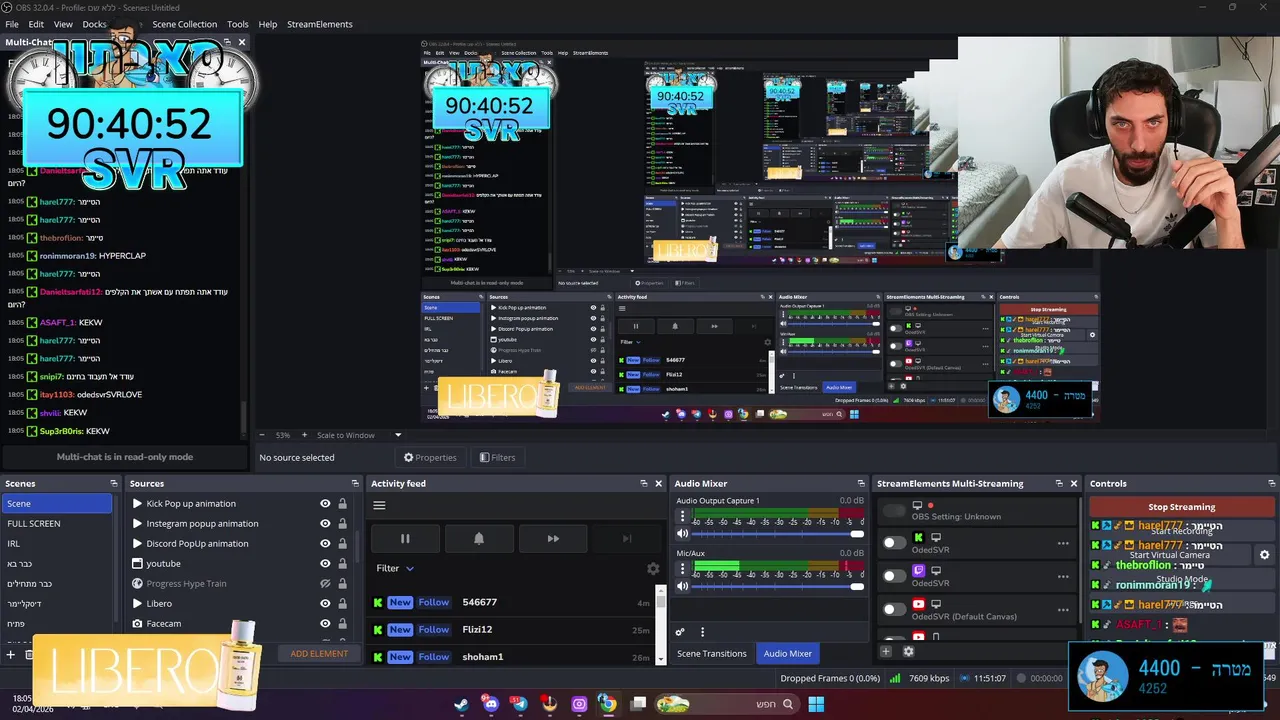This screenshot has width=1280, height=720.
Task: Open YouTube Default Canvas options menu
Action: 1063,609
